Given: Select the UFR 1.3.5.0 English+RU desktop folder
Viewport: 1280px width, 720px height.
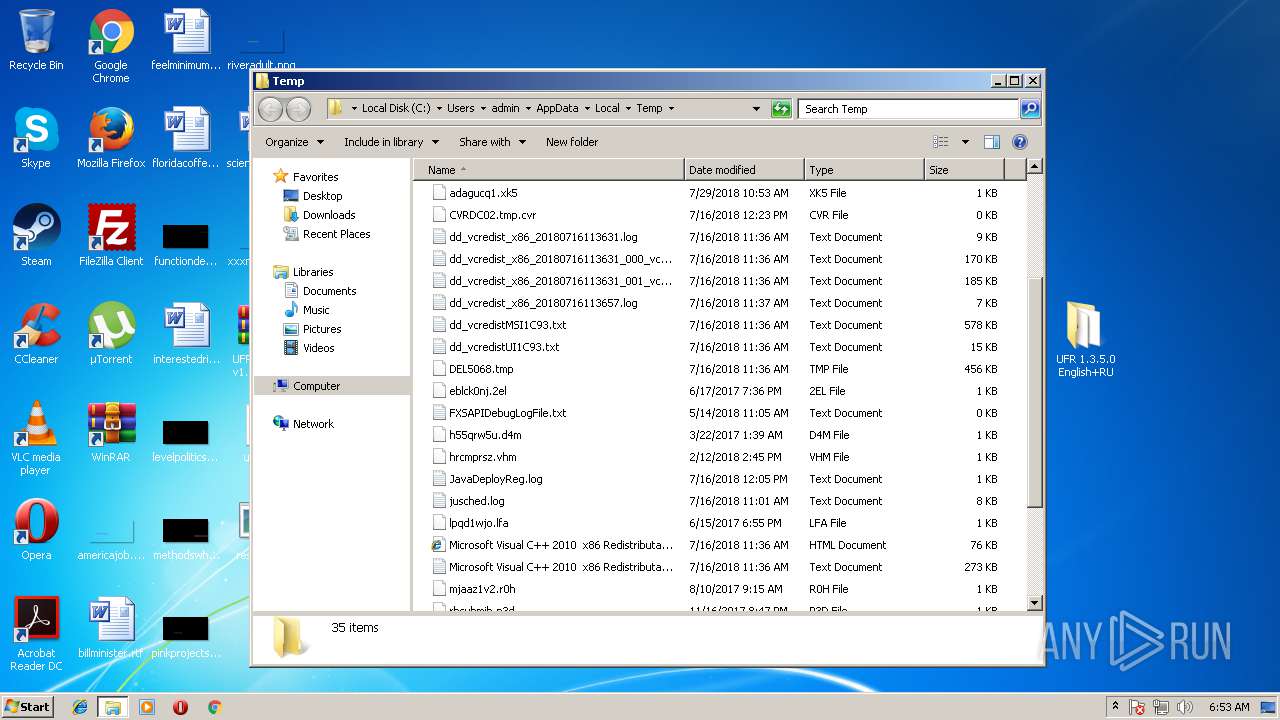Looking at the screenshot, I should [x=1085, y=340].
